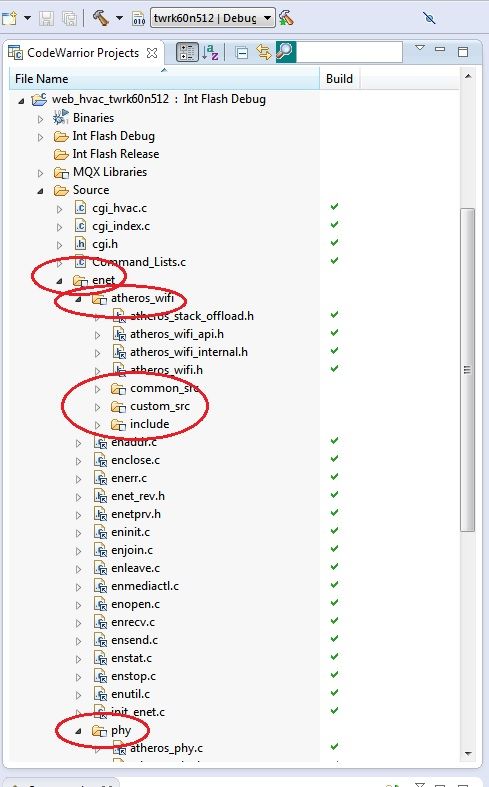Toggle build checkmark for enmediactl.c
489x787 pixels.
click(x=334, y=585)
